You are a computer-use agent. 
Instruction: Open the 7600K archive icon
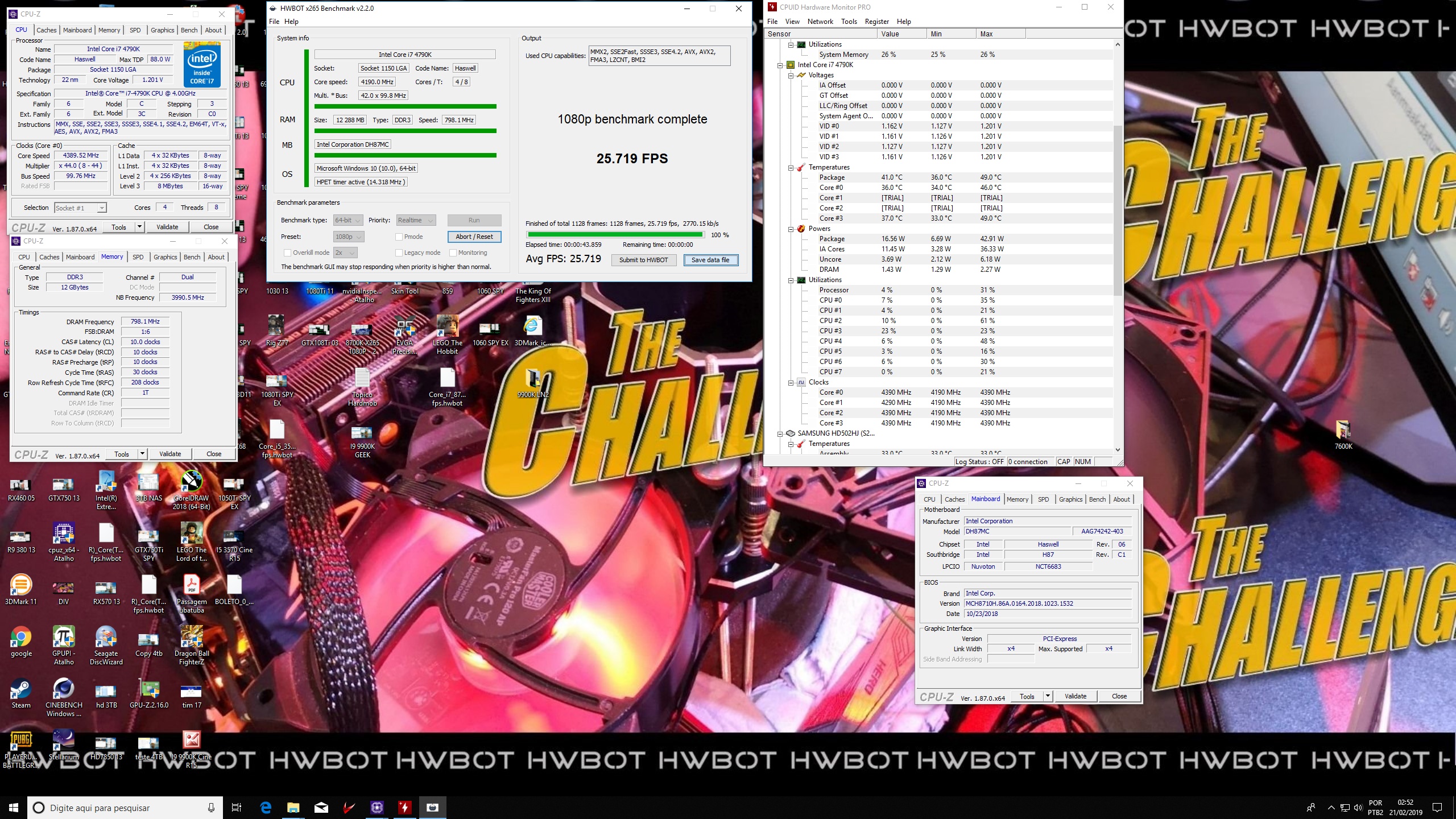pyautogui.click(x=1343, y=435)
